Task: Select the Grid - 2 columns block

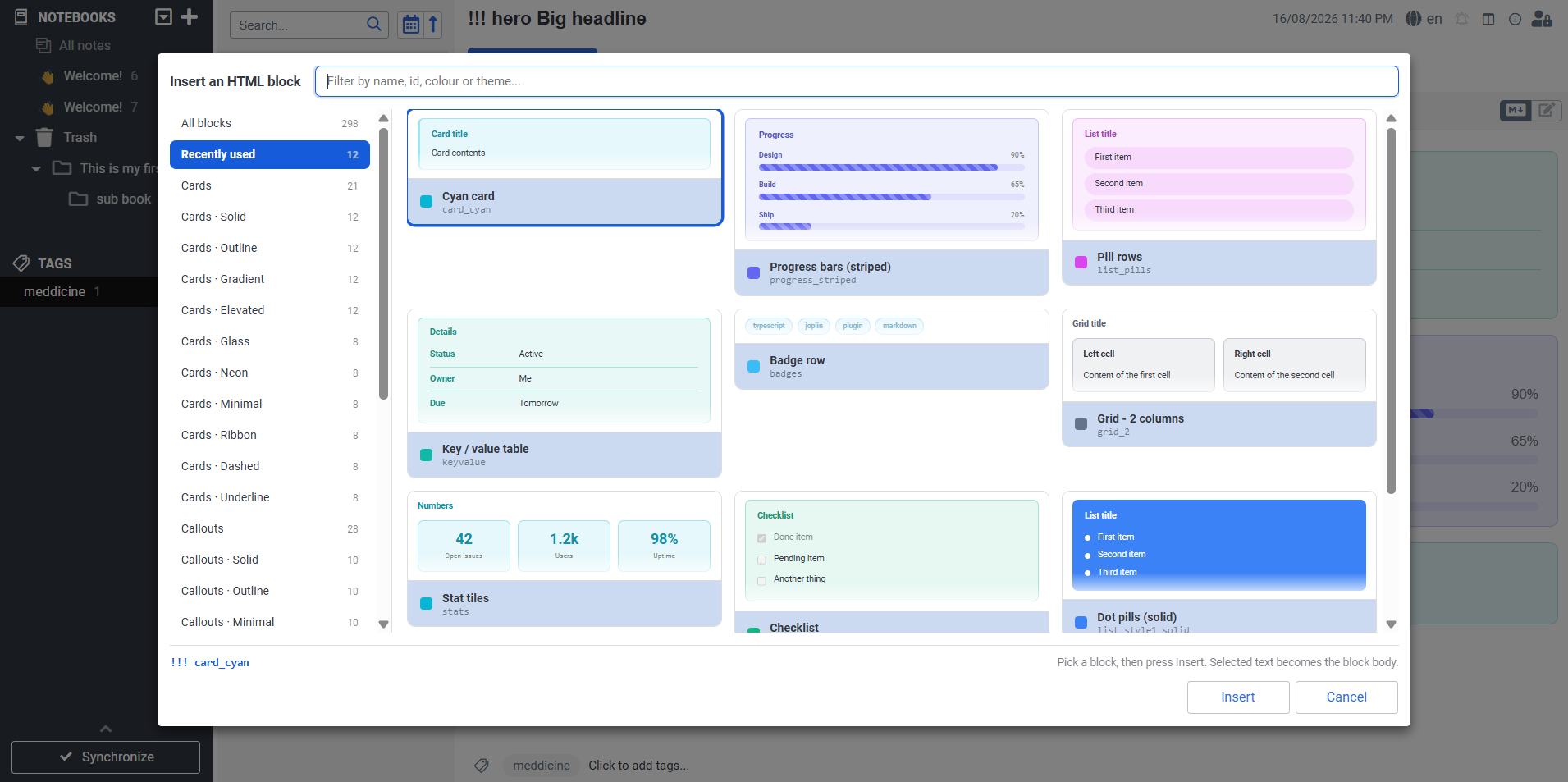Action: (x=1219, y=377)
